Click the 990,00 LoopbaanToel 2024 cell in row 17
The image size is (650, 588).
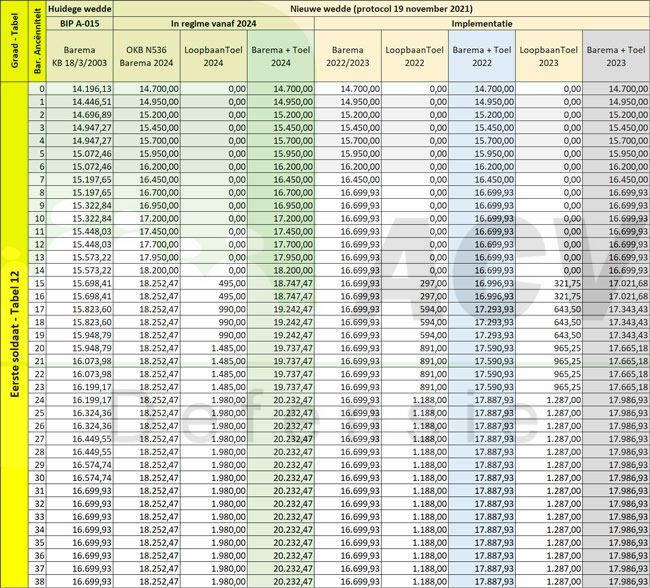click(213, 309)
